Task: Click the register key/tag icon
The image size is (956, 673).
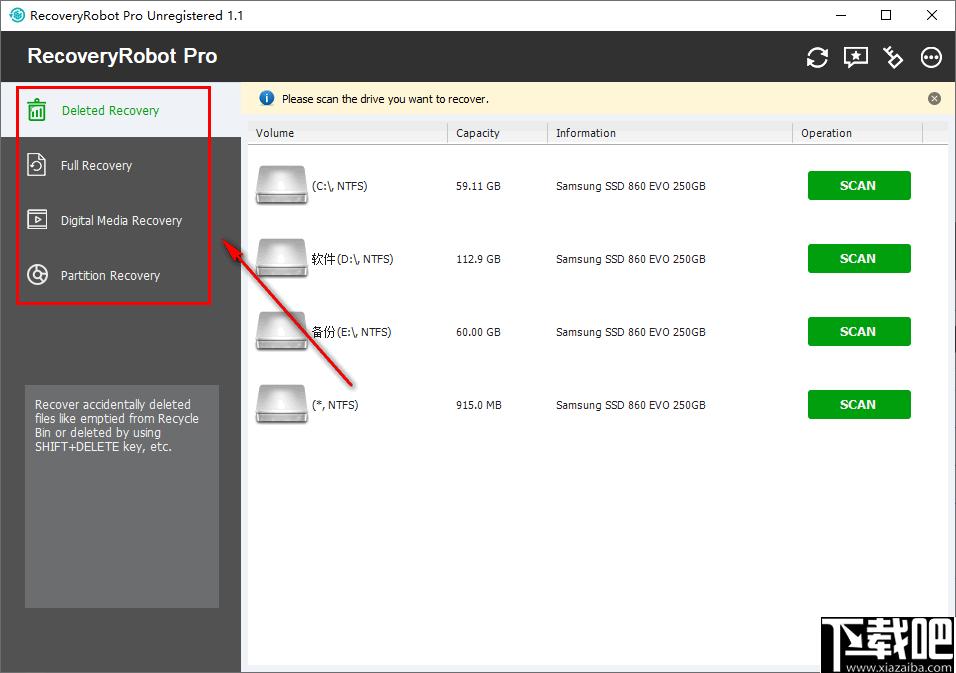Action: (x=893, y=57)
